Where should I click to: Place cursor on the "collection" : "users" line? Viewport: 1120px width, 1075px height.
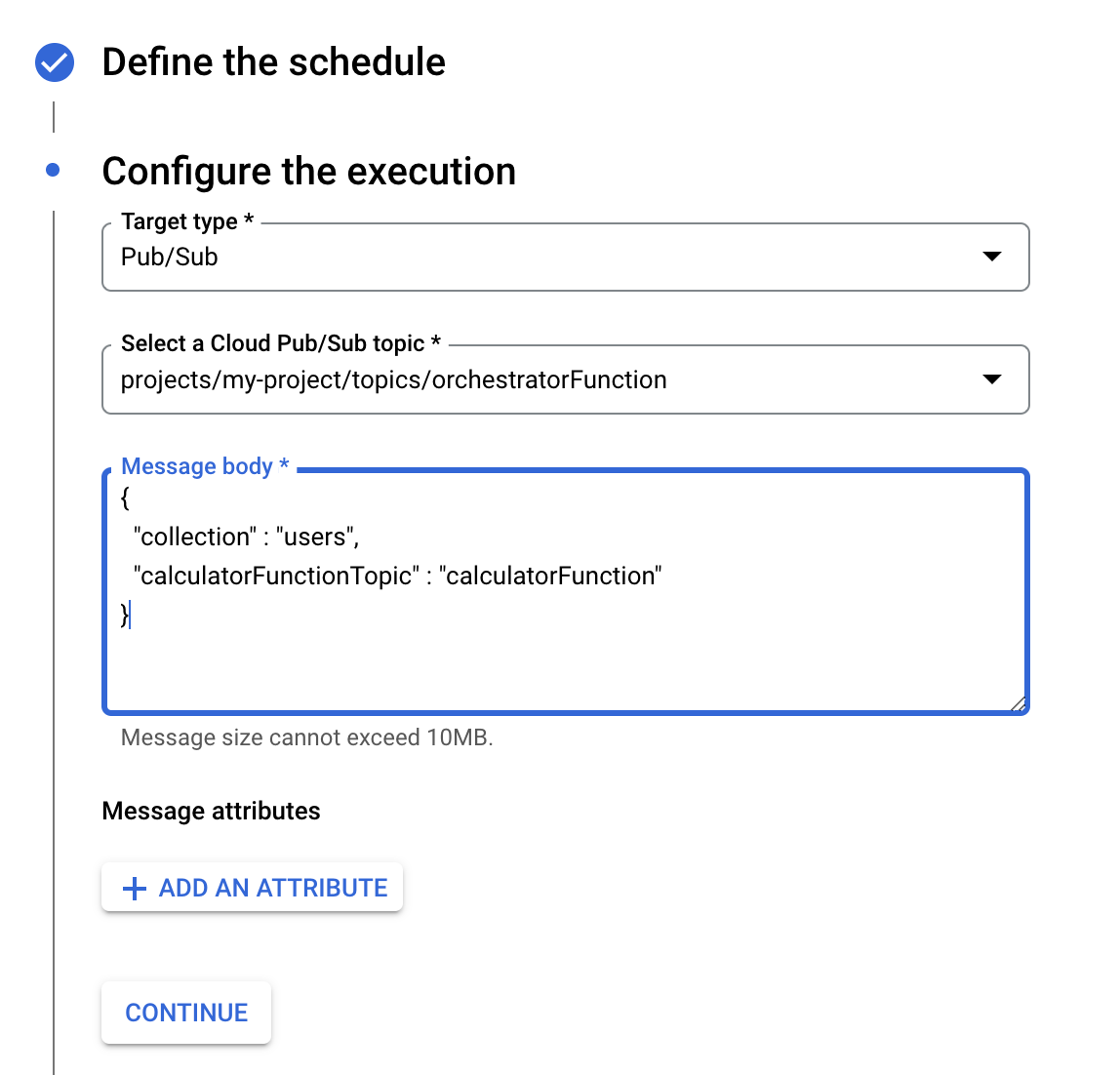[x=248, y=537]
